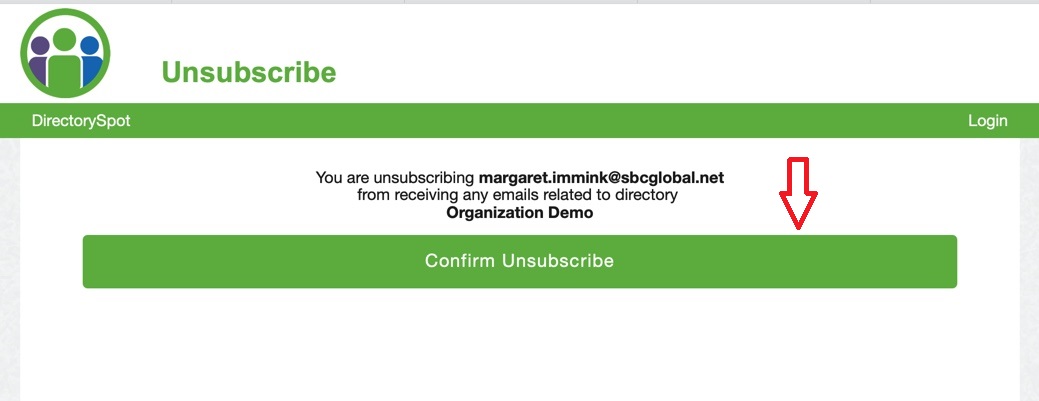Click white header space right of Unsubscribe title
This screenshot has width=1039, height=401.
pos(650,60)
